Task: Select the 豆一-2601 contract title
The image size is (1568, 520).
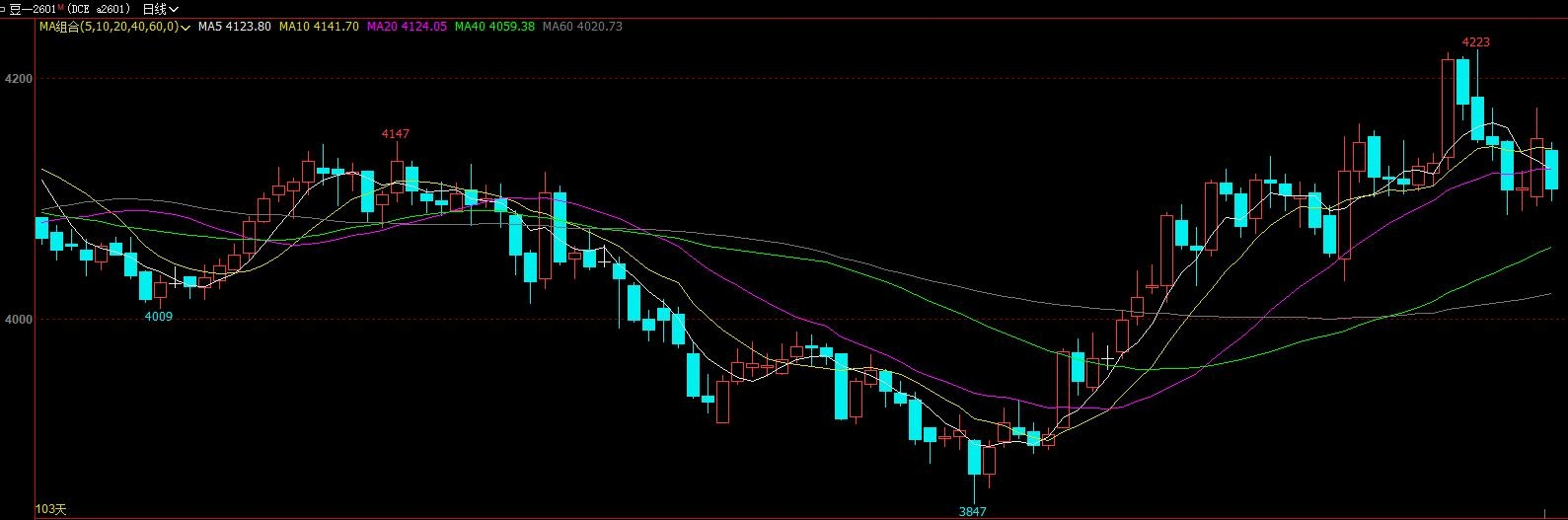Action: (x=32, y=9)
